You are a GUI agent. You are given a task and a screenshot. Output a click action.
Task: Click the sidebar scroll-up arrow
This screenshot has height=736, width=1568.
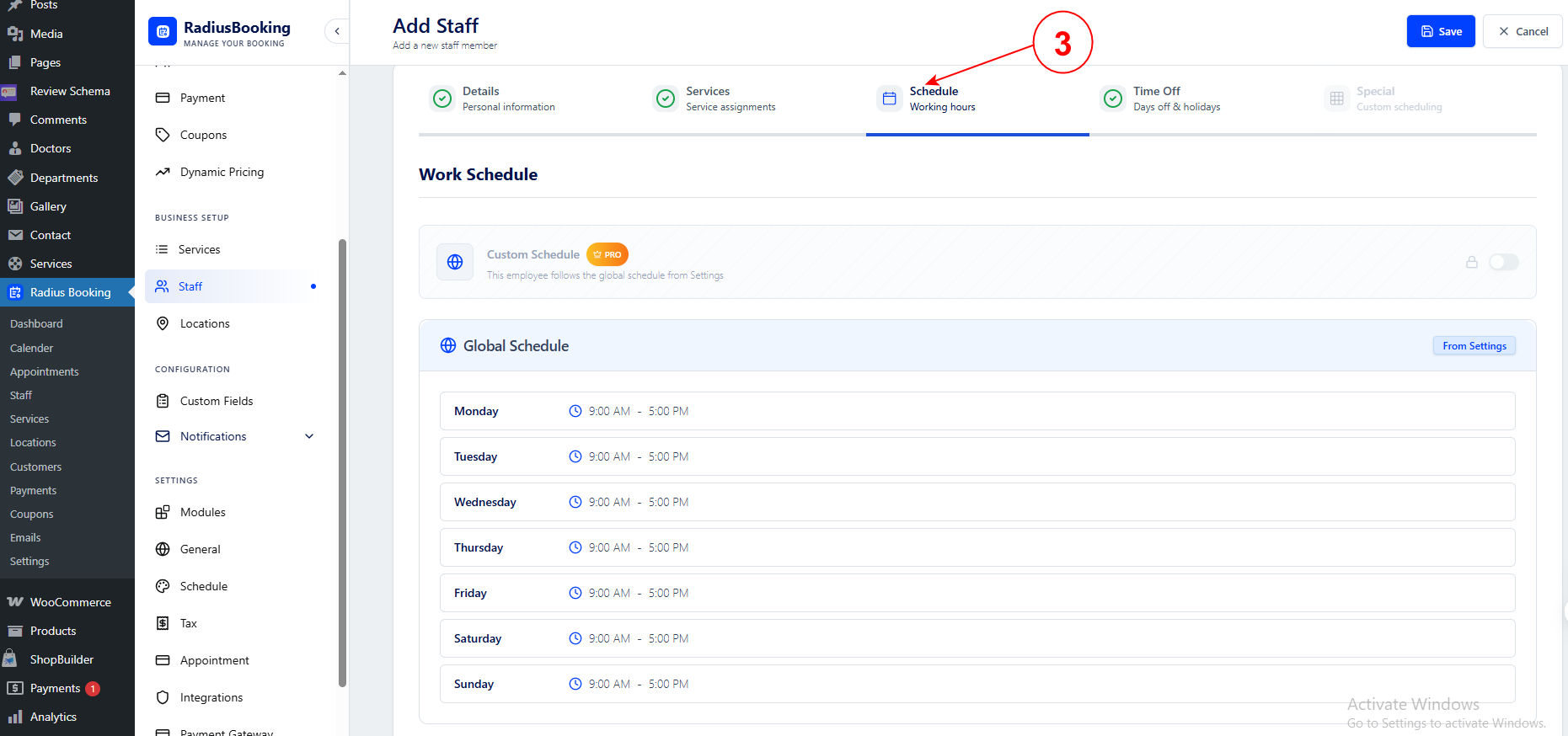click(342, 73)
